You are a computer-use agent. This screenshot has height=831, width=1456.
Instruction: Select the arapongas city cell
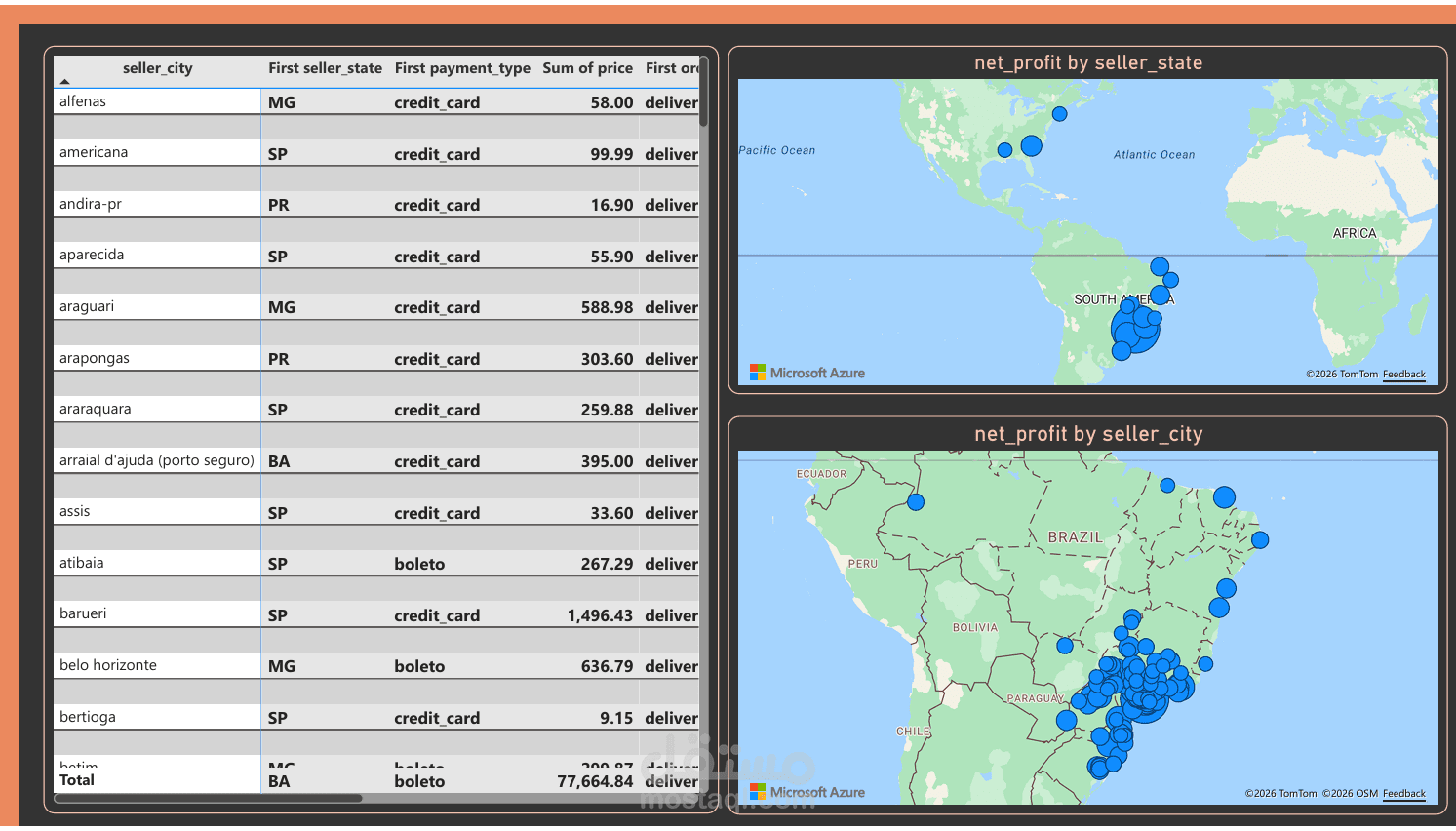(157, 358)
